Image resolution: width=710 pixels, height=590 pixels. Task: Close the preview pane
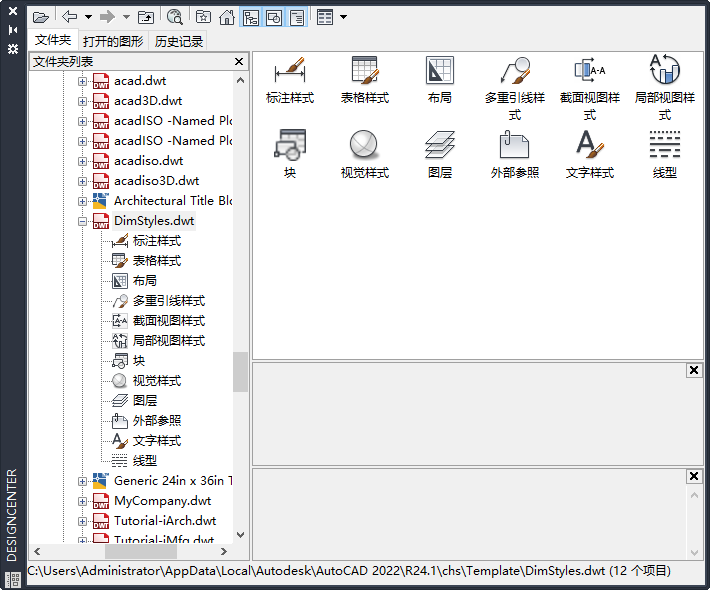coord(693,370)
